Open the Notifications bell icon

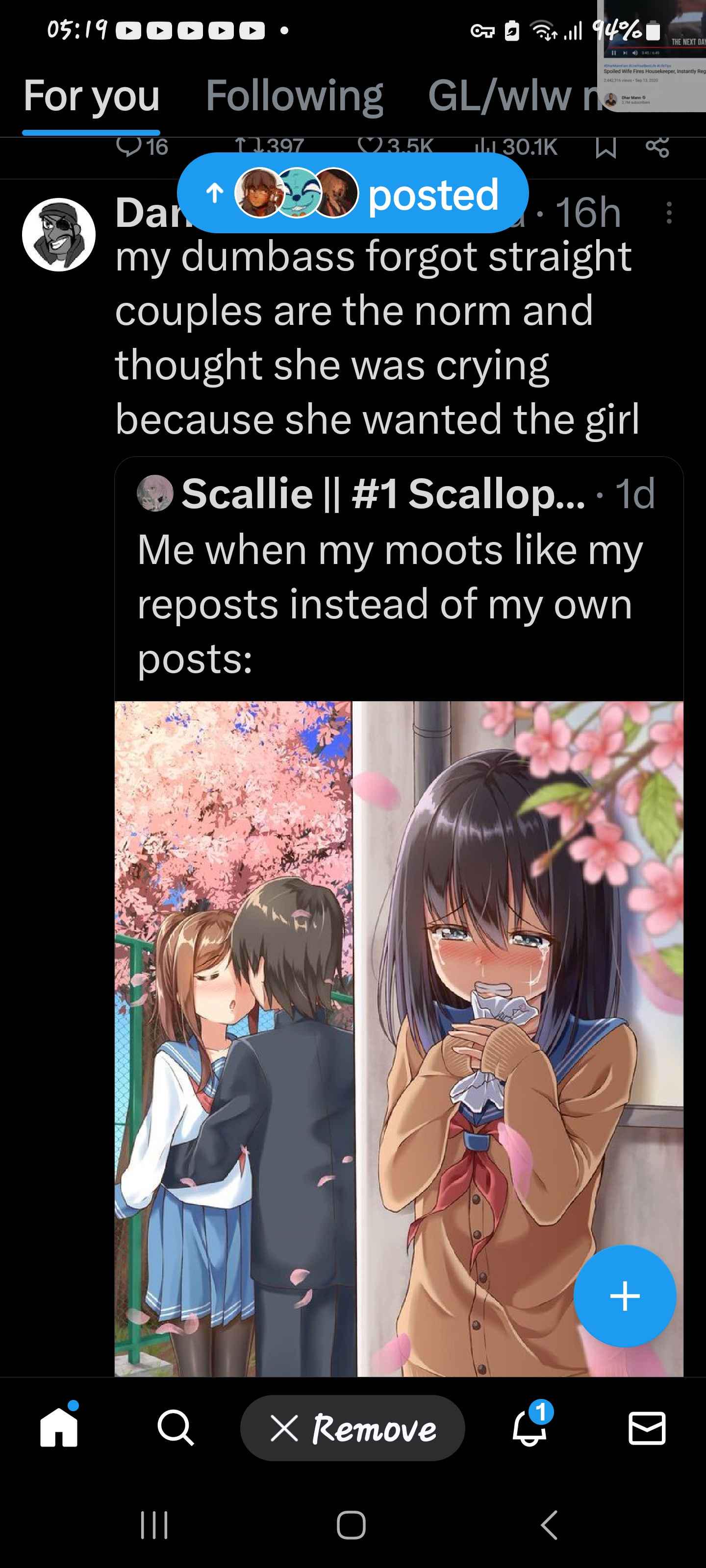[529, 1427]
